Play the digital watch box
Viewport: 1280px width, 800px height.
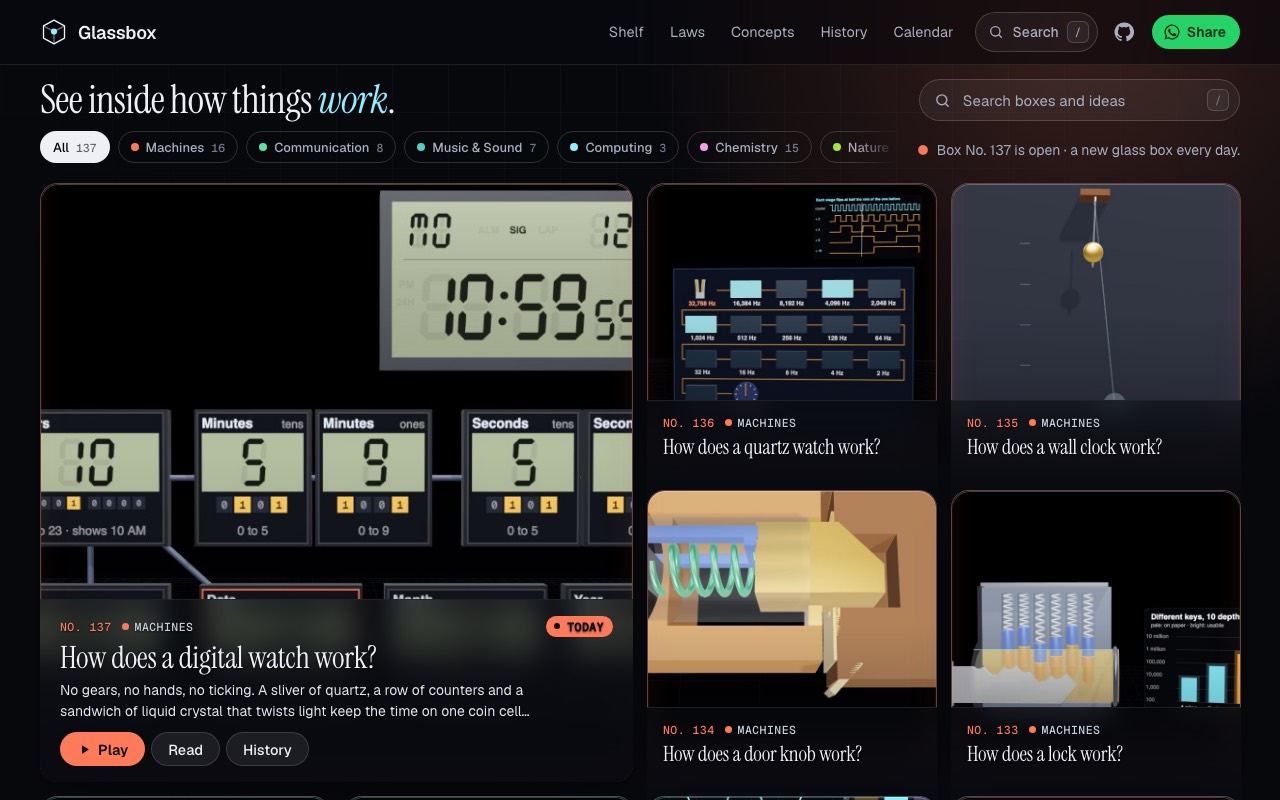tap(102, 749)
